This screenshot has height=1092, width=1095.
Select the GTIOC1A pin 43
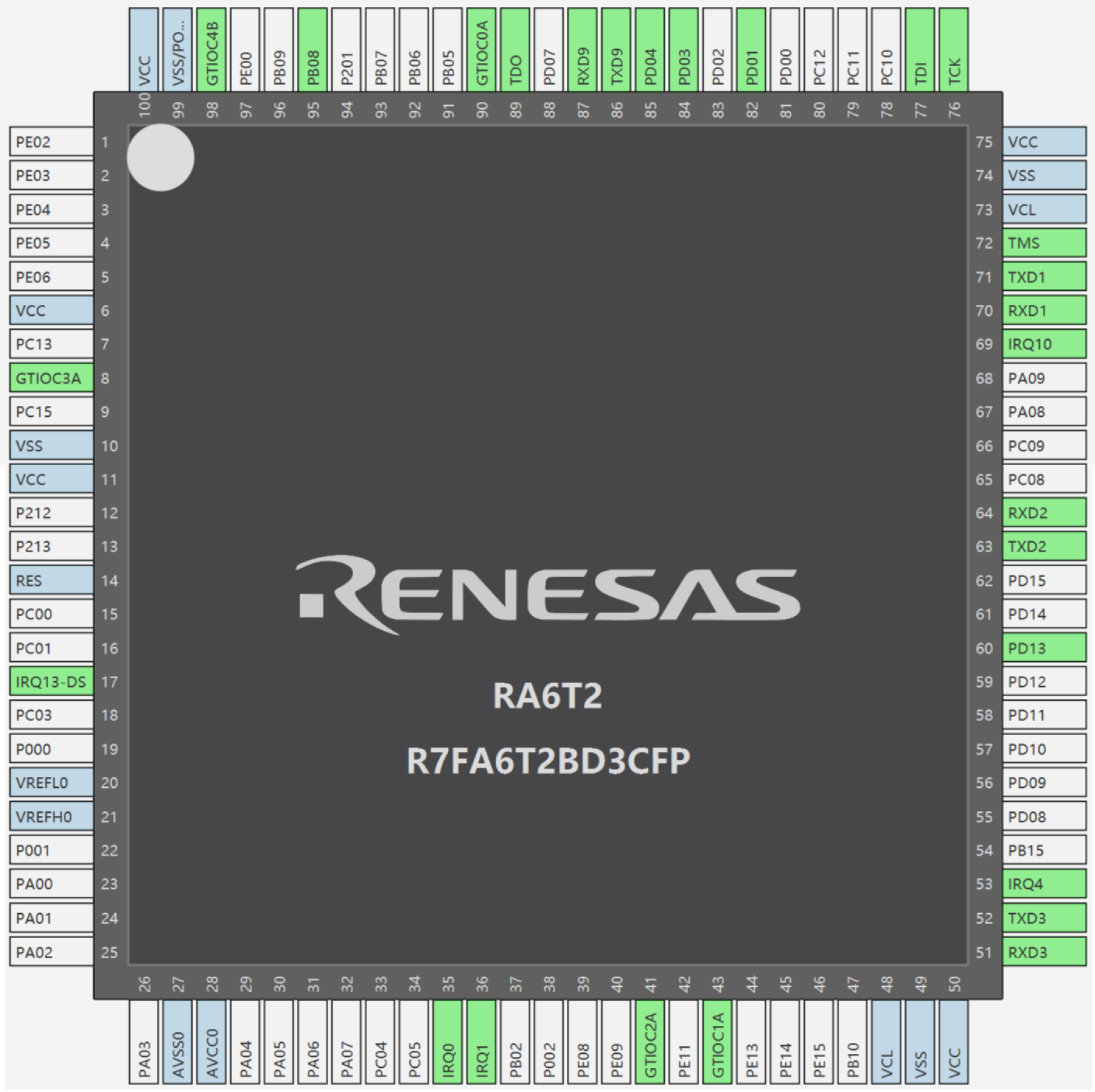coord(718,1041)
